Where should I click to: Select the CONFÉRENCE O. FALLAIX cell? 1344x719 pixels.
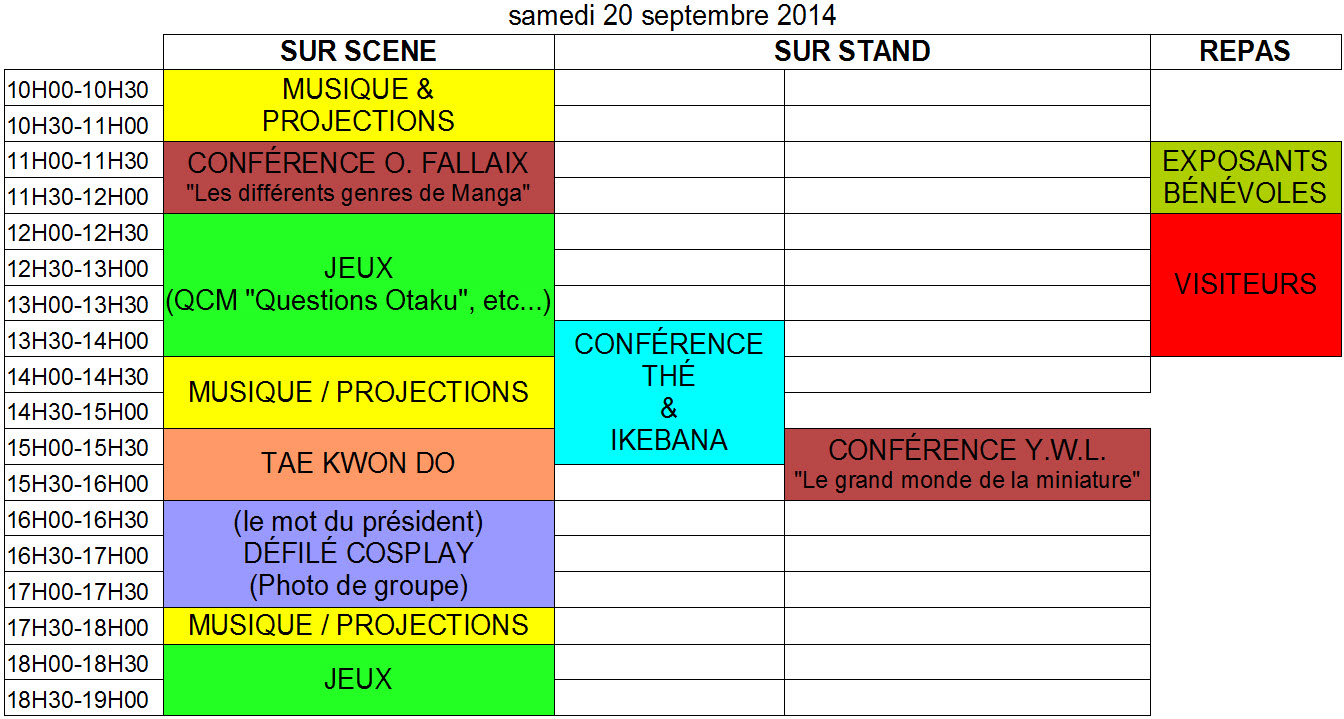[x=358, y=177]
